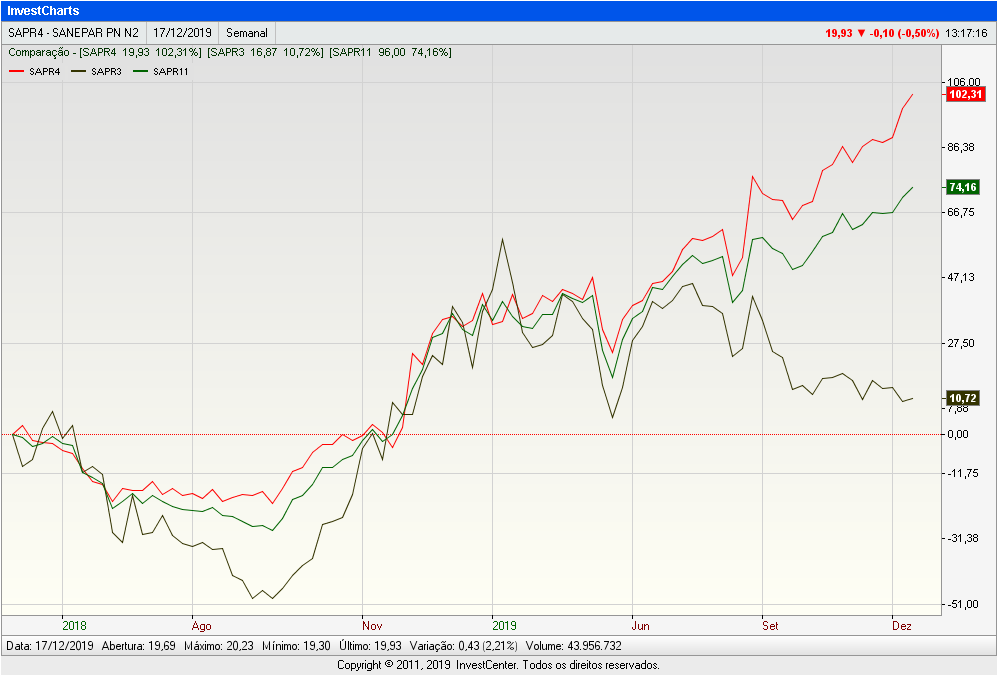Click the 2018 time axis label
998x676 pixels.
pos(74,626)
